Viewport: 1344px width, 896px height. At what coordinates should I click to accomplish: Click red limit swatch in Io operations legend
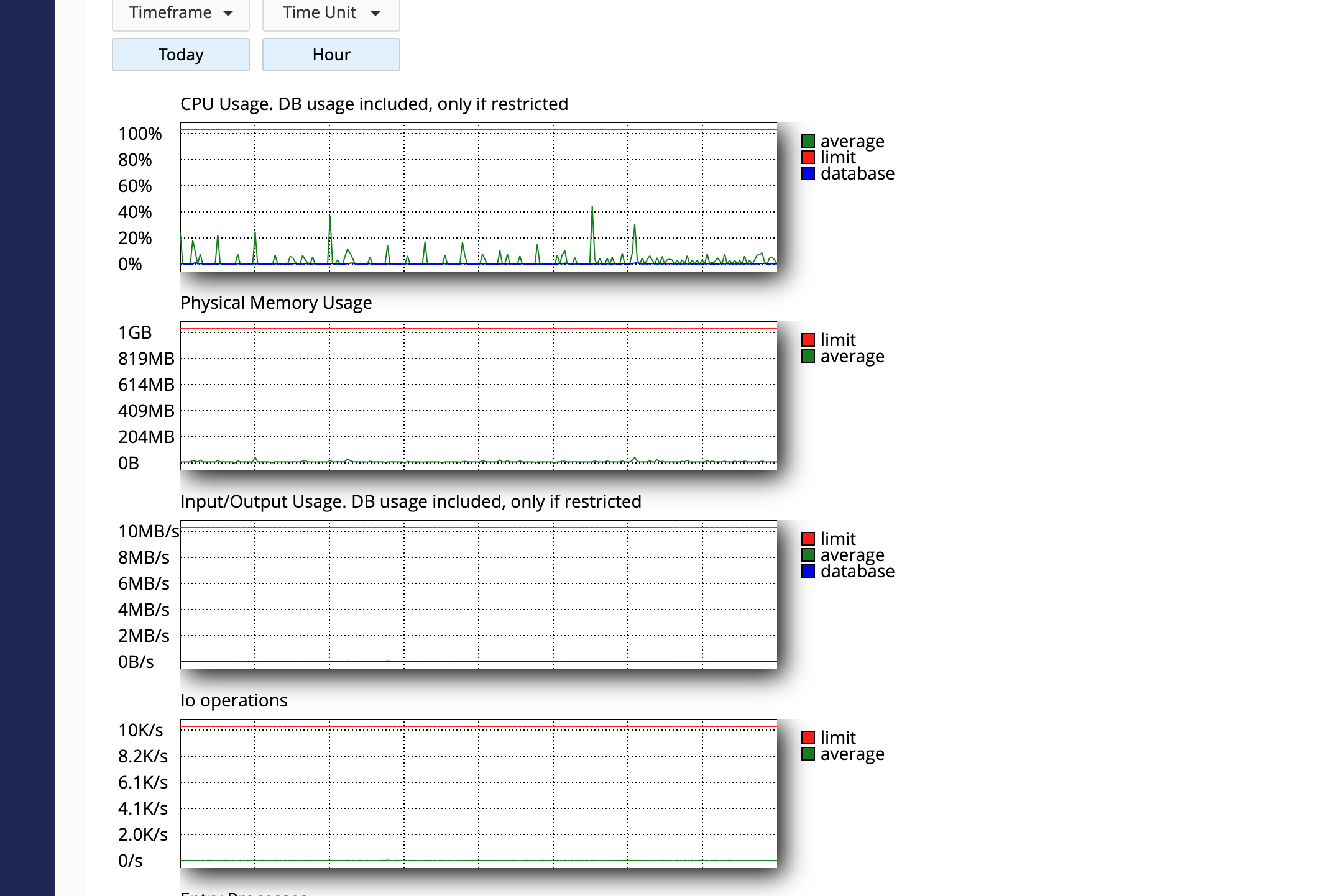[x=808, y=738]
